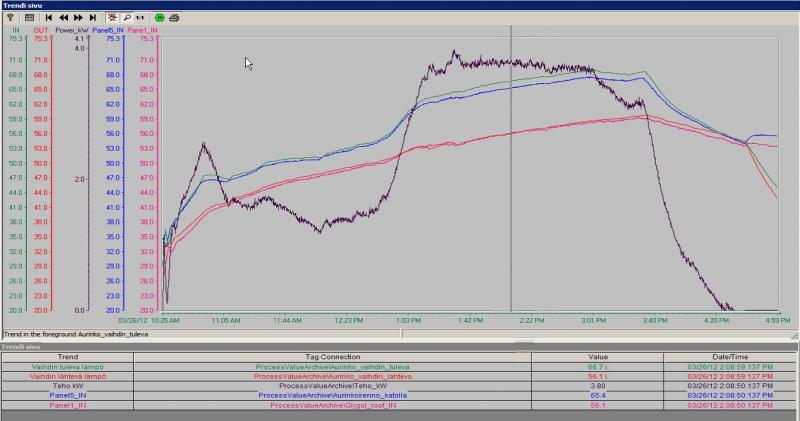Viewport: 800px width, 421px height.
Task: Click the vertical ruler line in chart
Action: pyautogui.click(x=511, y=168)
